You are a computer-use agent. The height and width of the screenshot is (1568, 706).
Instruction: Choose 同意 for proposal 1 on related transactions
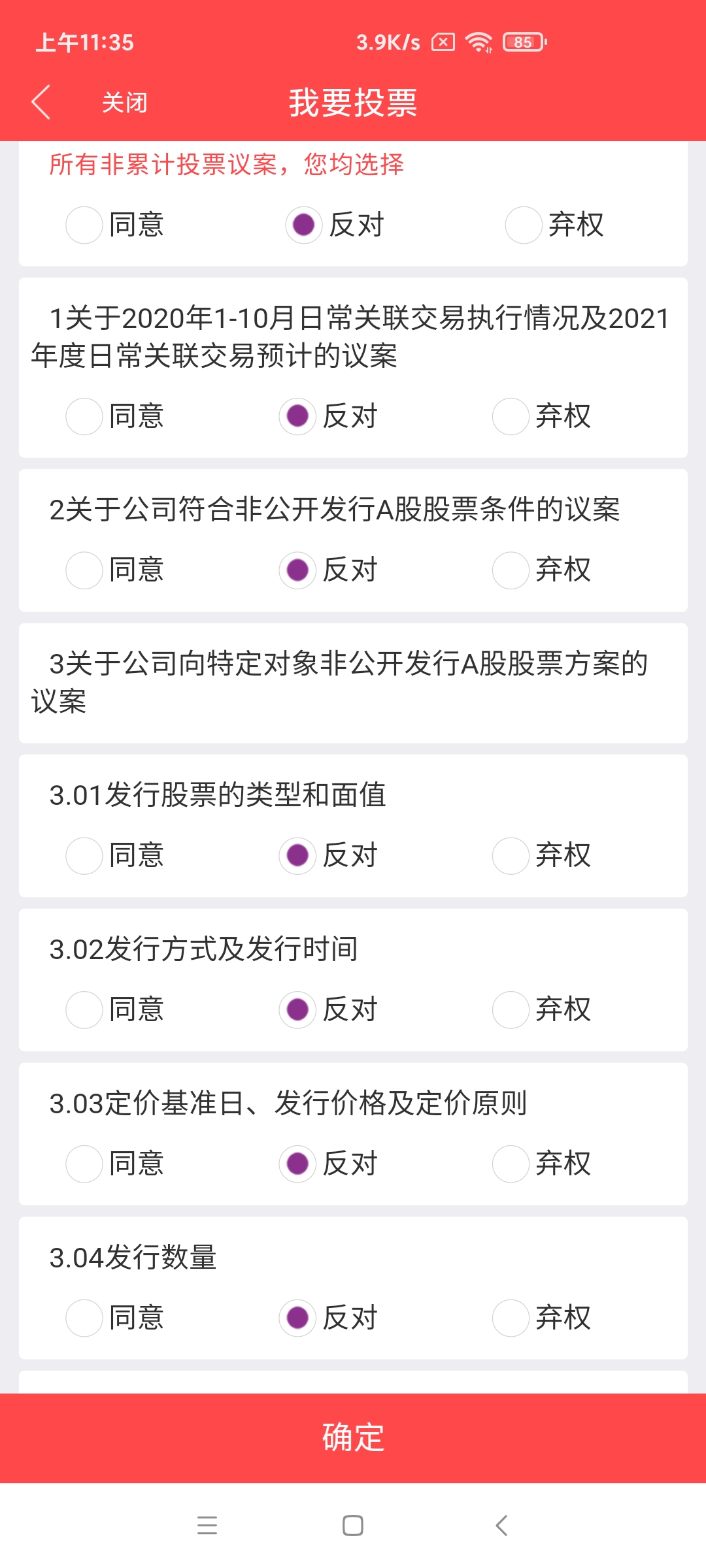84,416
